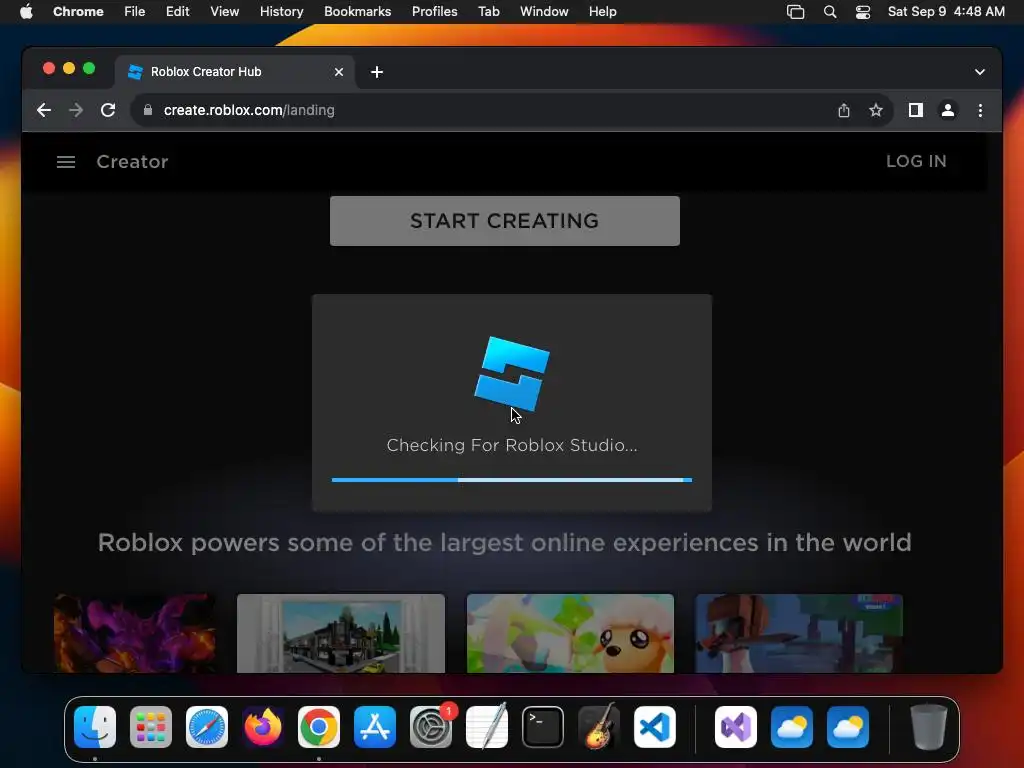Open the History menu

pos(281,12)
